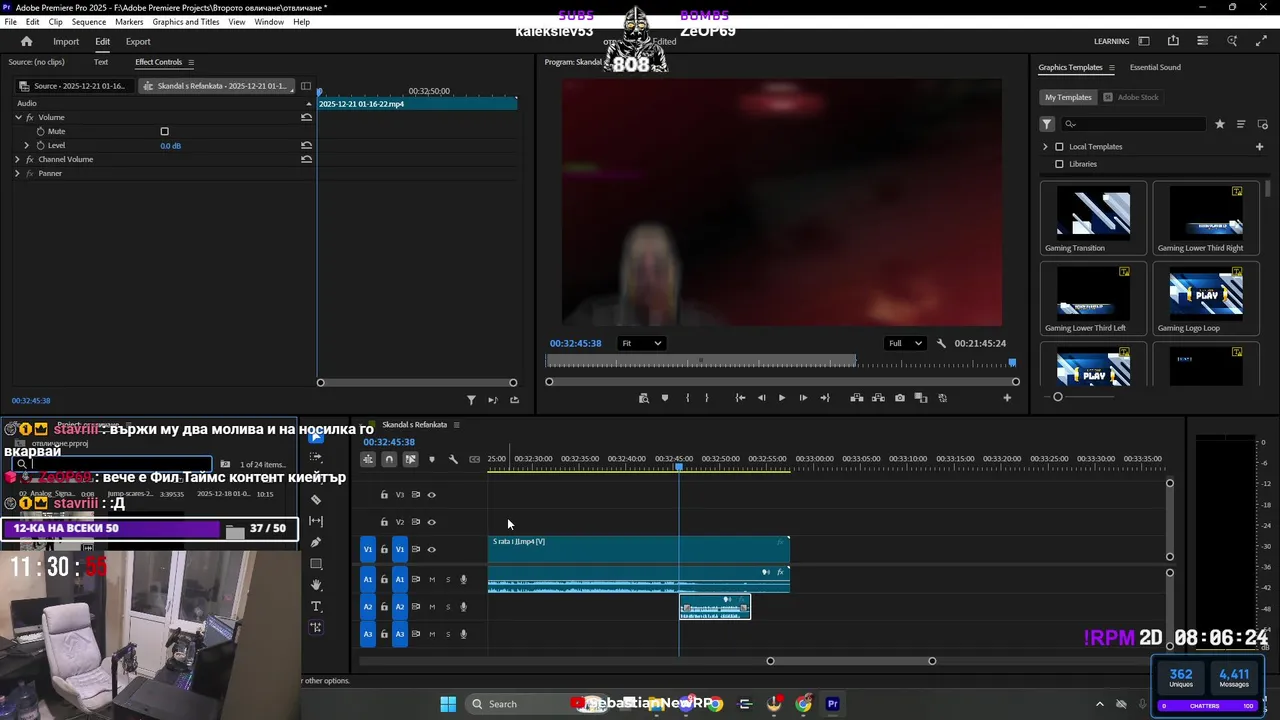This screenshot has height=720, width=1280.
Task: Select the Razor tool in timeline toolbar
Action: (316, 499)
